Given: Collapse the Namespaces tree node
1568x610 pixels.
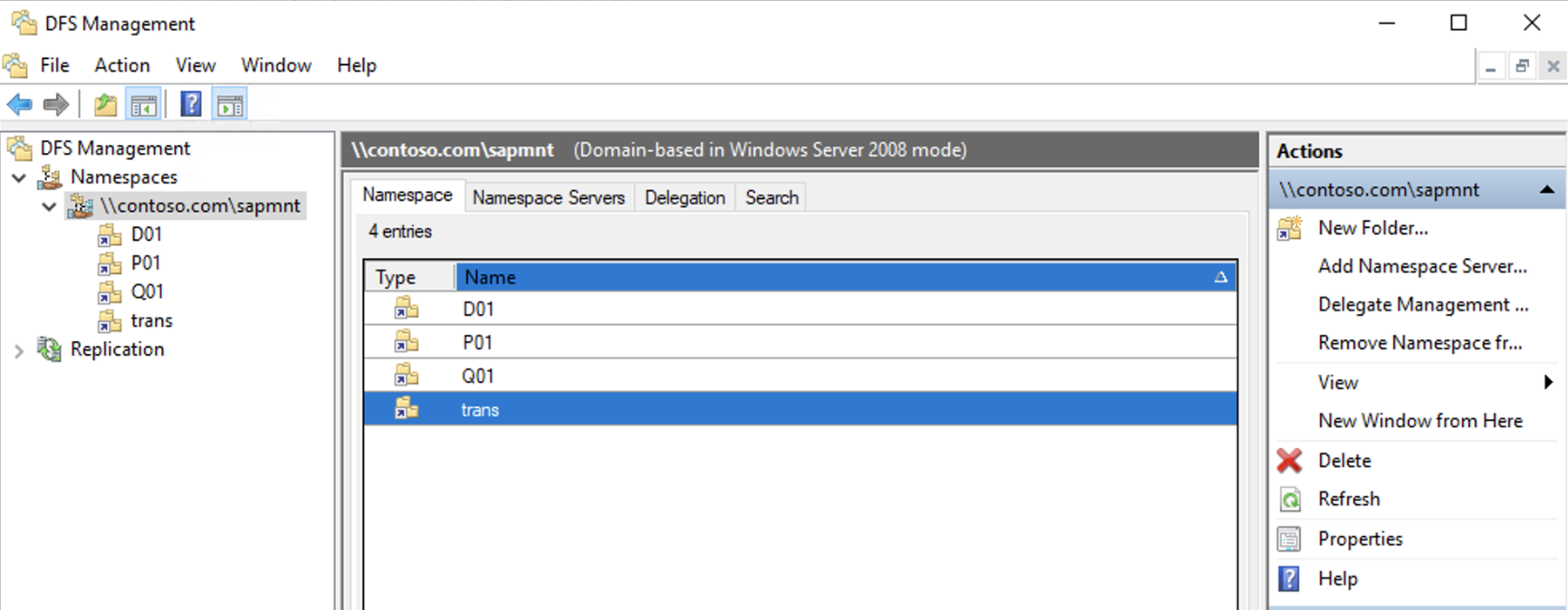Looking at the screenshot, I should coord(19,177).
